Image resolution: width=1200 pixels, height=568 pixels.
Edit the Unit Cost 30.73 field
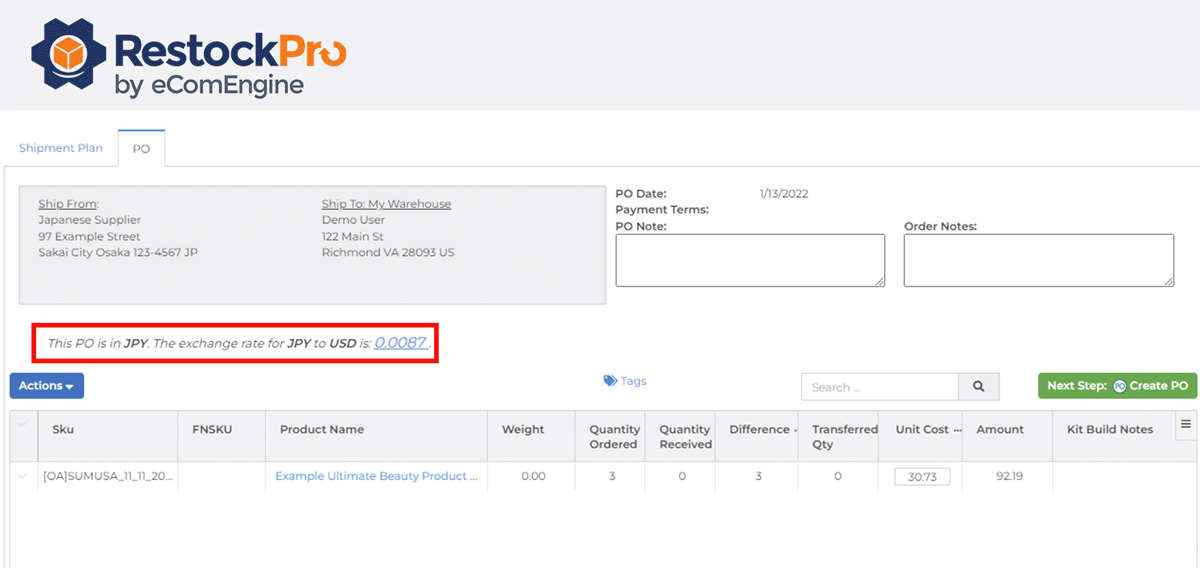coord(921,477)
